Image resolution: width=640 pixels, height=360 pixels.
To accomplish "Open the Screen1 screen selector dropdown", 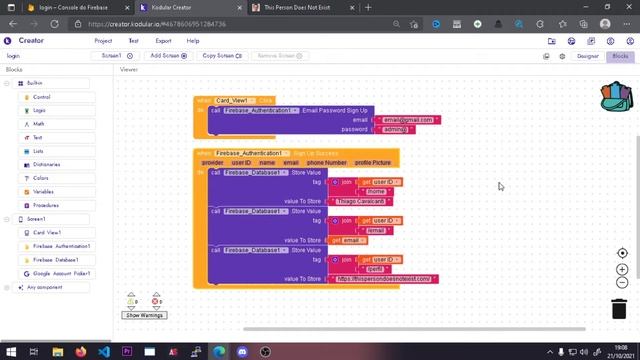I will pyautogui.click(x=116, y=56).
